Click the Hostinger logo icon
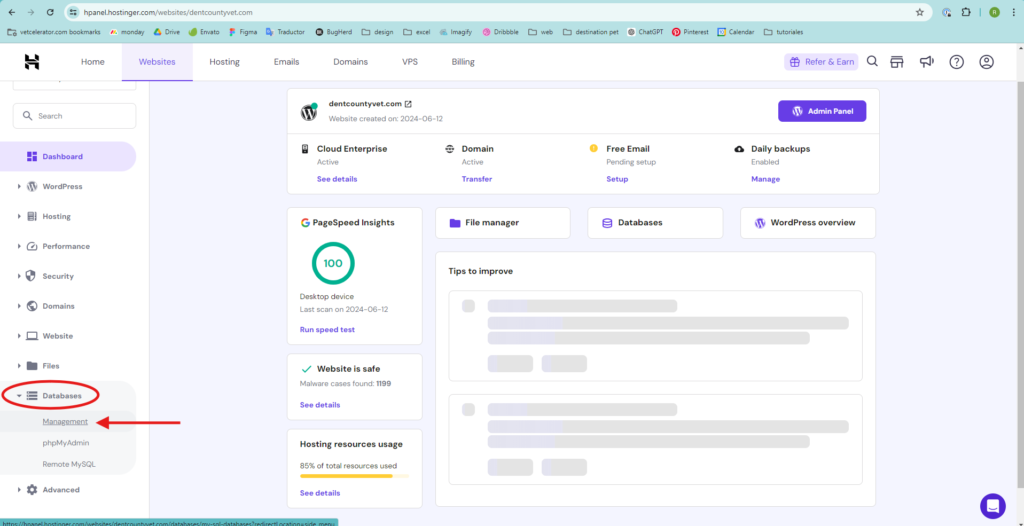The height and width of the screenshot is (526, 1024). coord(32,62)
